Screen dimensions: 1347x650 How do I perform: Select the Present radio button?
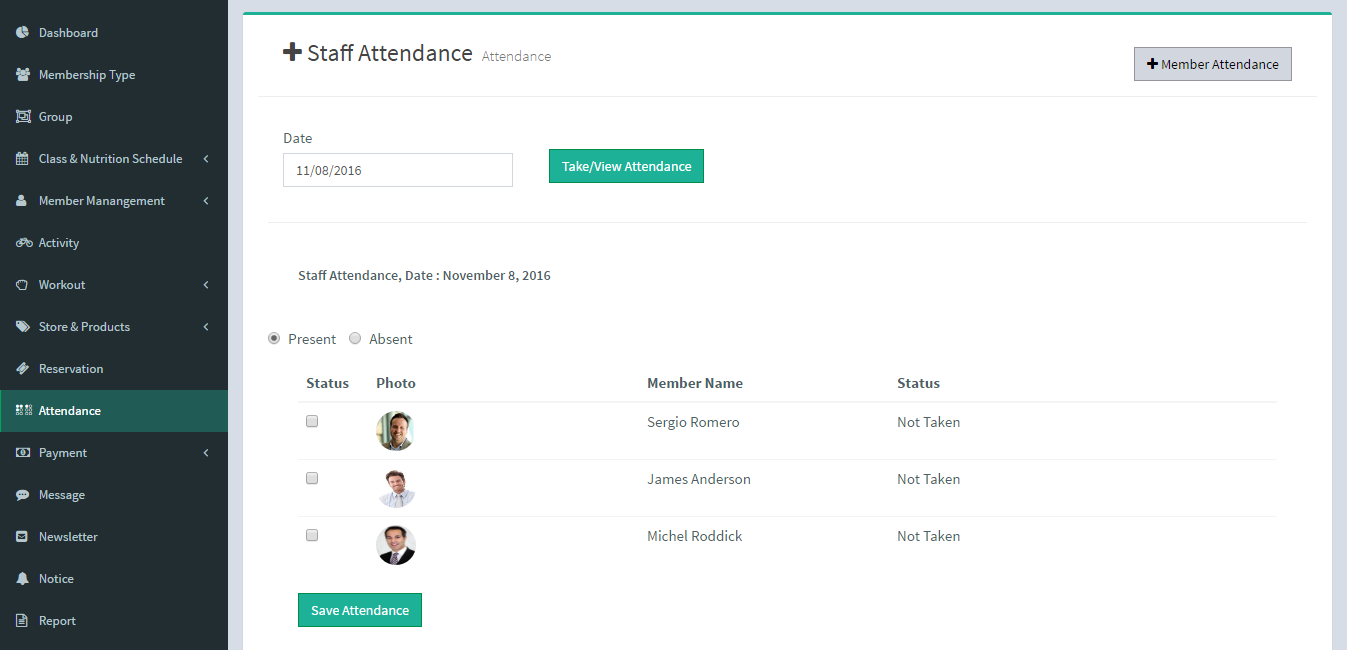point(274,339)
